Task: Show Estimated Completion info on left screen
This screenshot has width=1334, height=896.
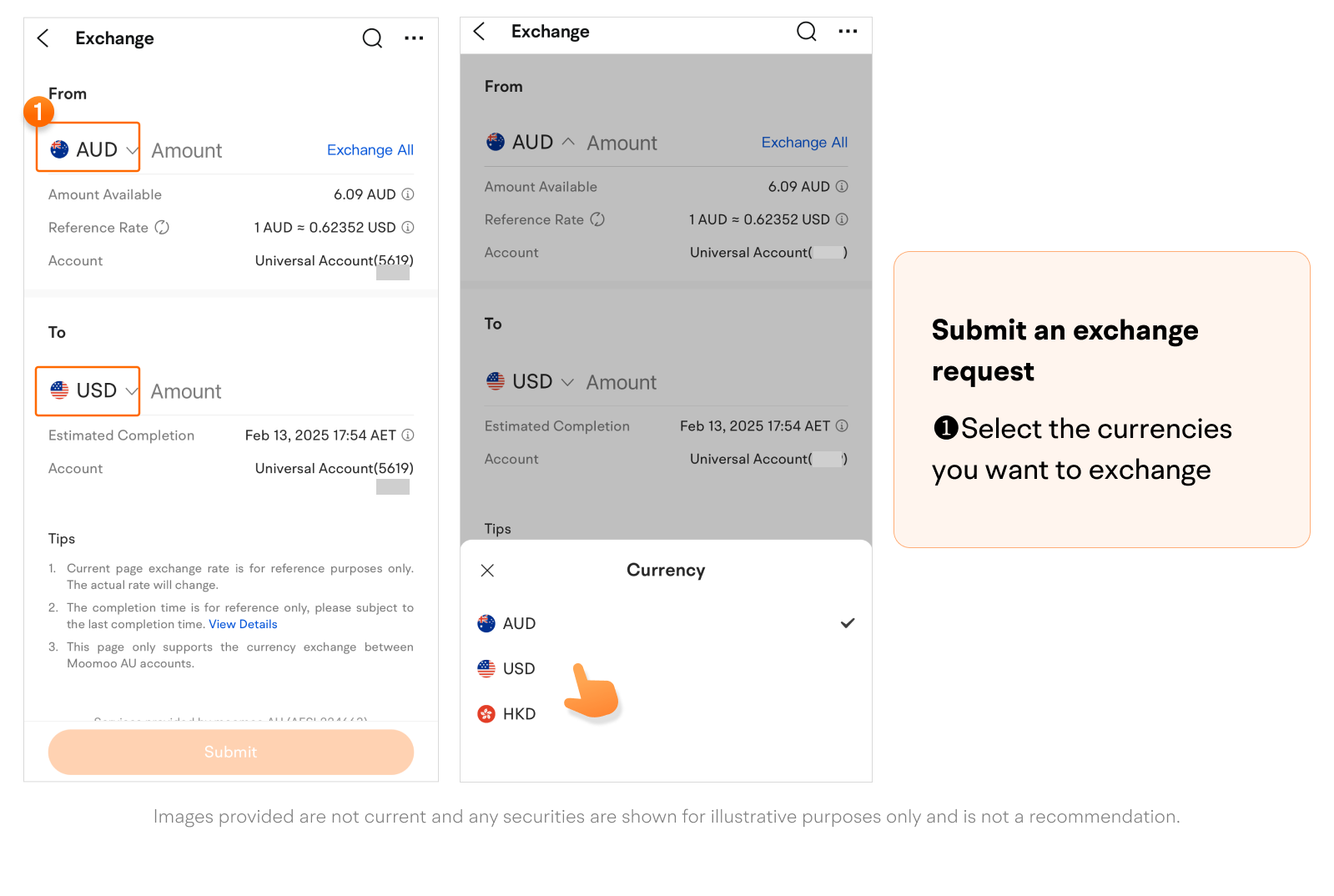Action: 408,435
